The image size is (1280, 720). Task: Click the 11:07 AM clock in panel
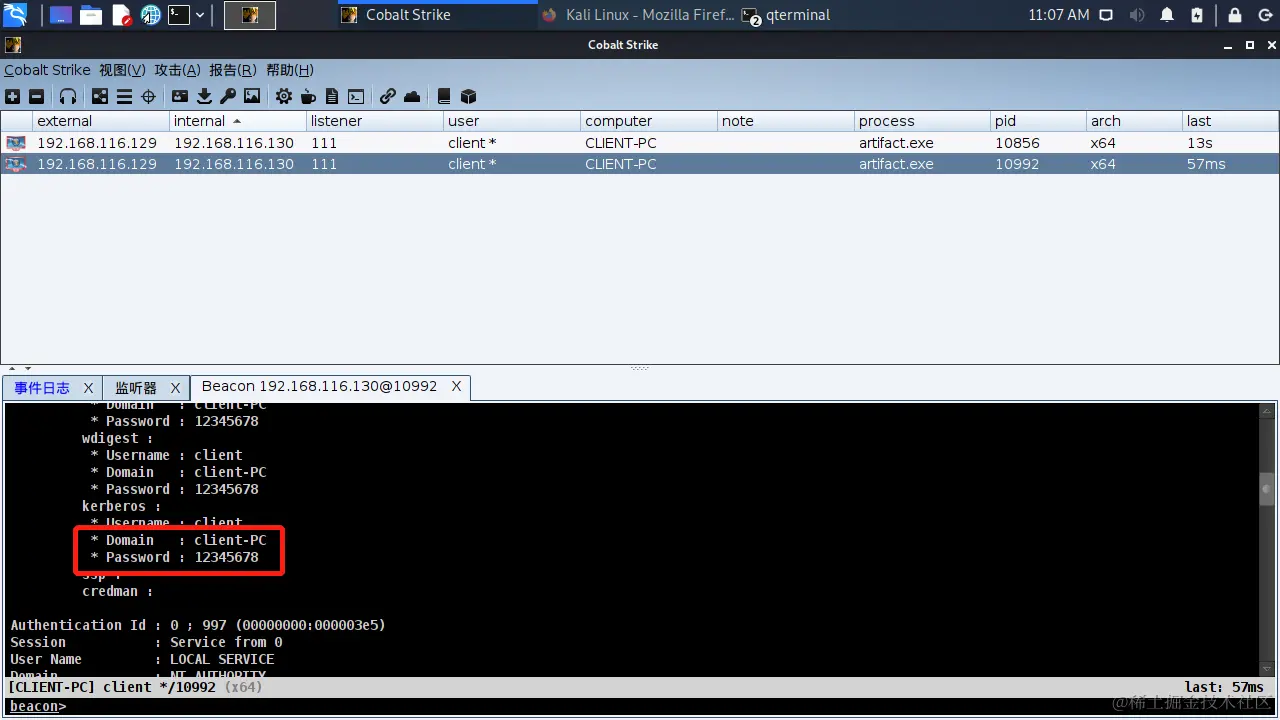pos(1059,15)
